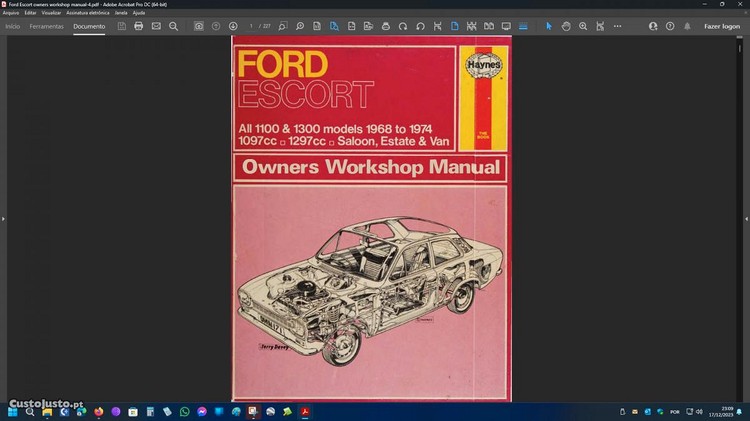Open the Help question mark icon

[670, 26]
